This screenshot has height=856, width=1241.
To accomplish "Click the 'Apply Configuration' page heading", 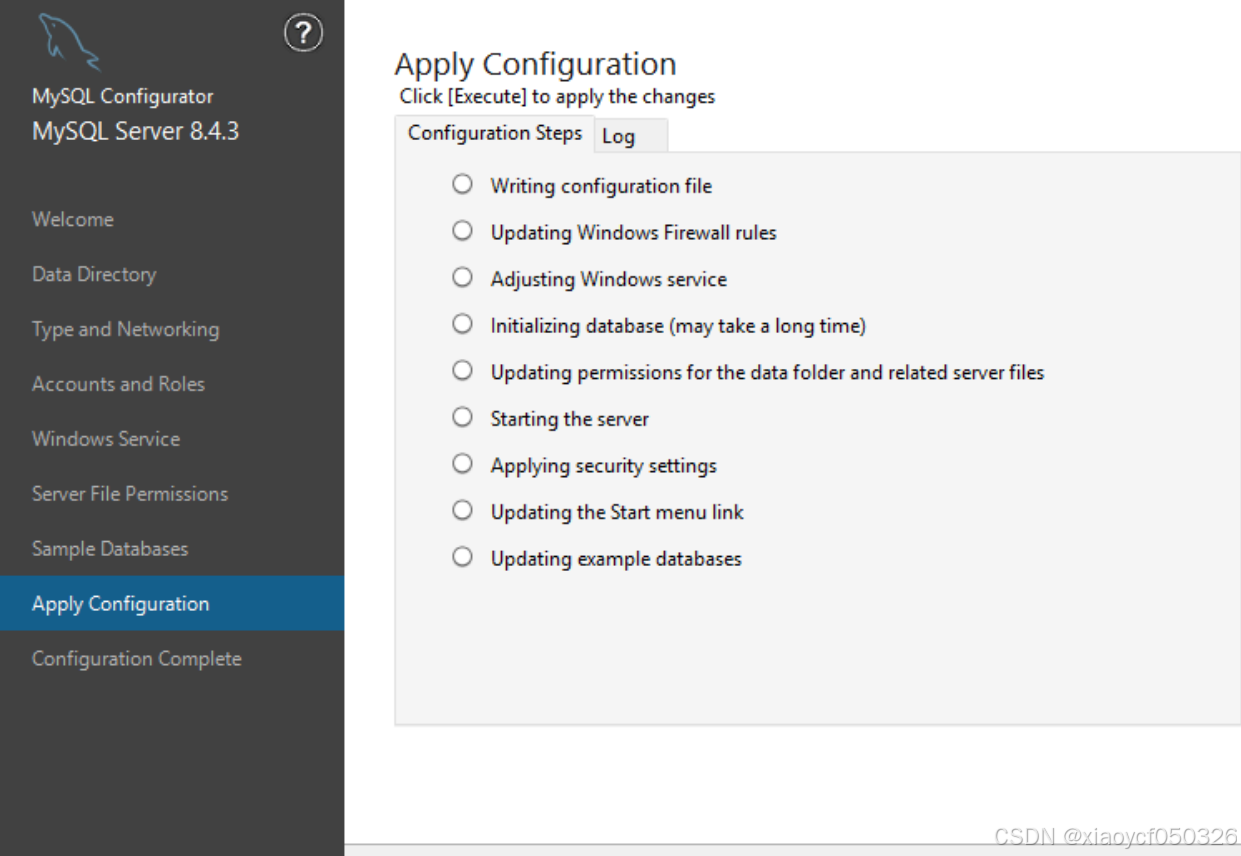I will pos(535,65).
